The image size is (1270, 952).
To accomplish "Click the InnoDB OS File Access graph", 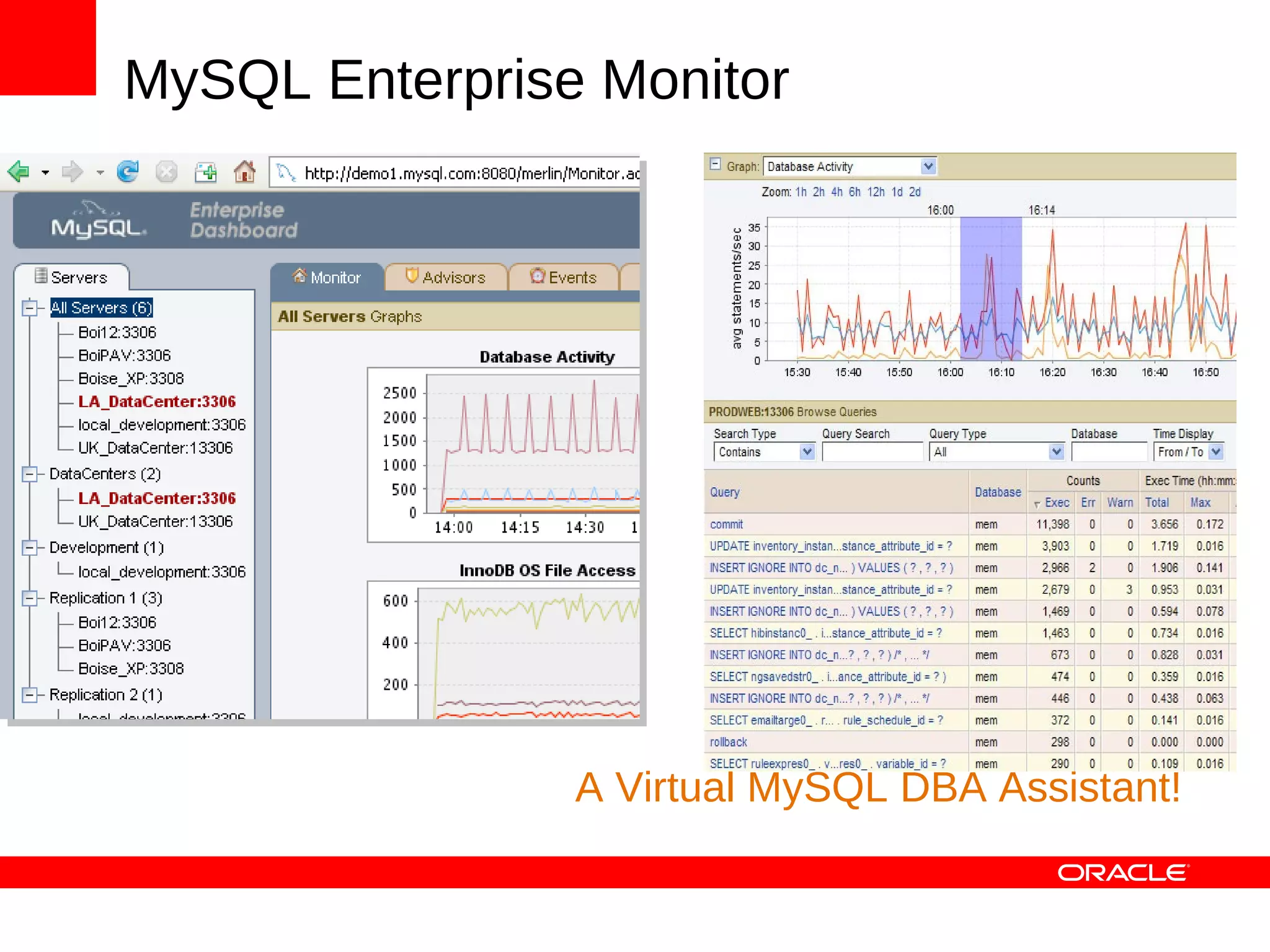I will (504, 650).
